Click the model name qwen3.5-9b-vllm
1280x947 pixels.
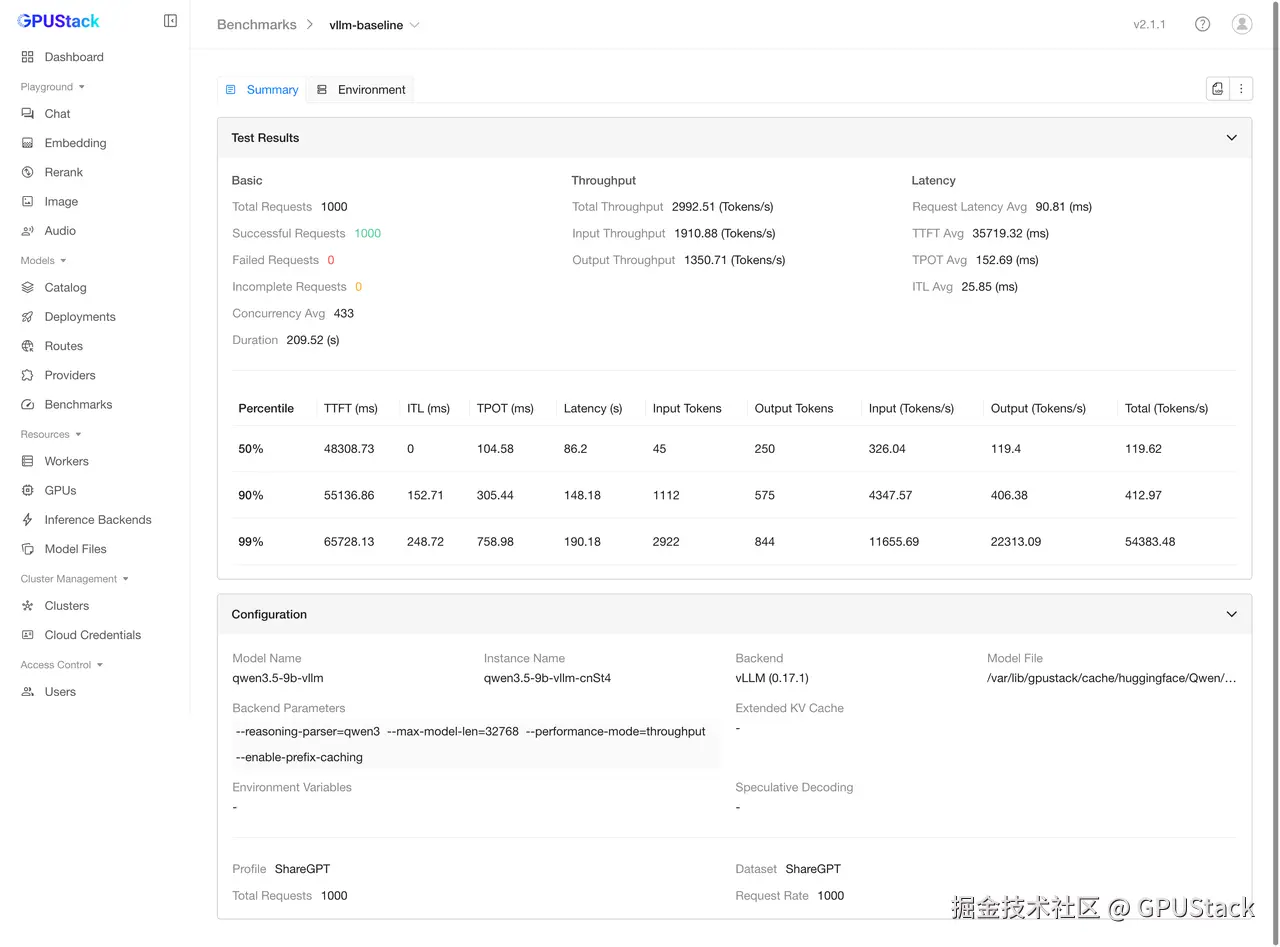click(277, 678)
